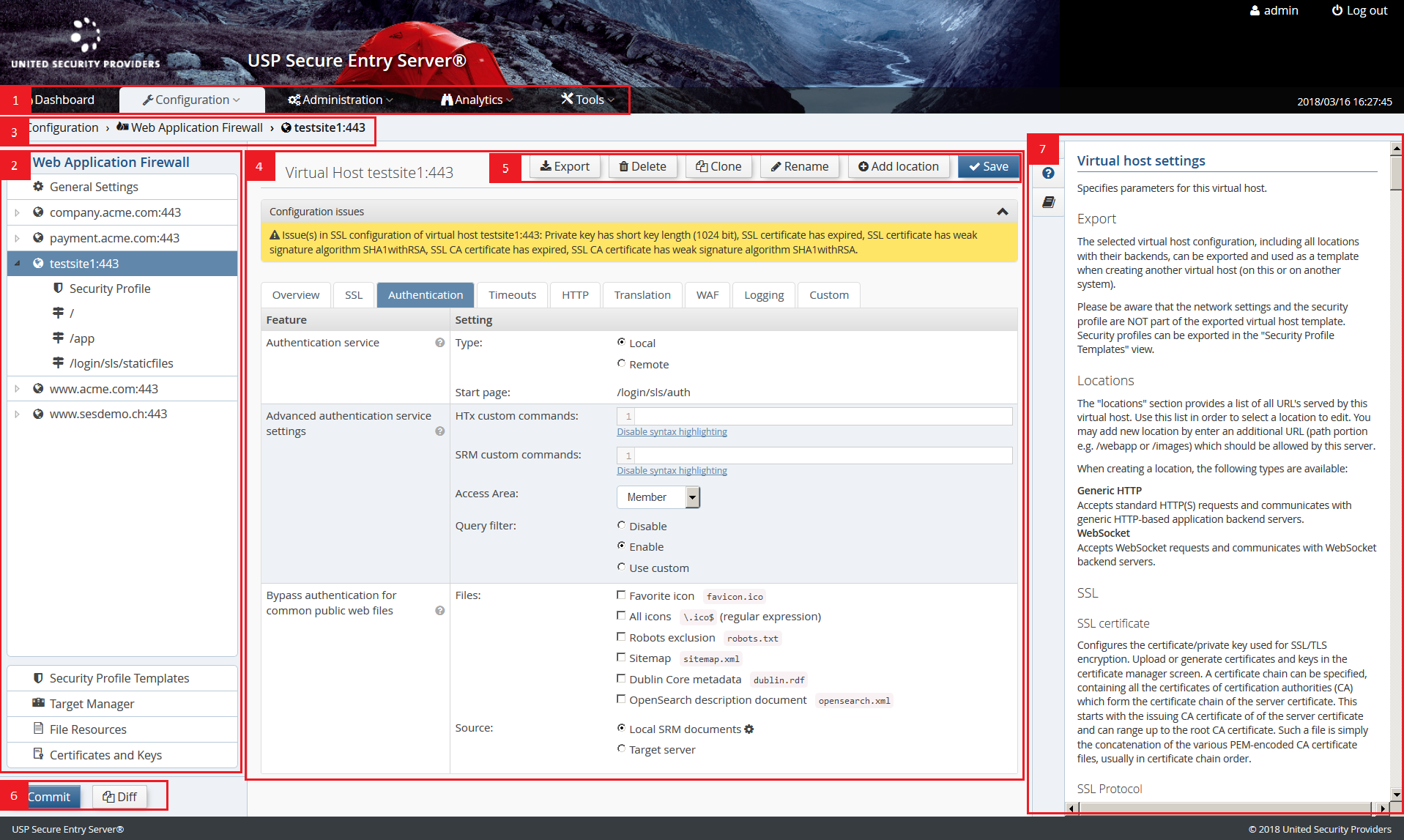The image size is (1404, 840).
Task: Expand the www.acme.com:443 tree item
Action: (x=17, y=388)
